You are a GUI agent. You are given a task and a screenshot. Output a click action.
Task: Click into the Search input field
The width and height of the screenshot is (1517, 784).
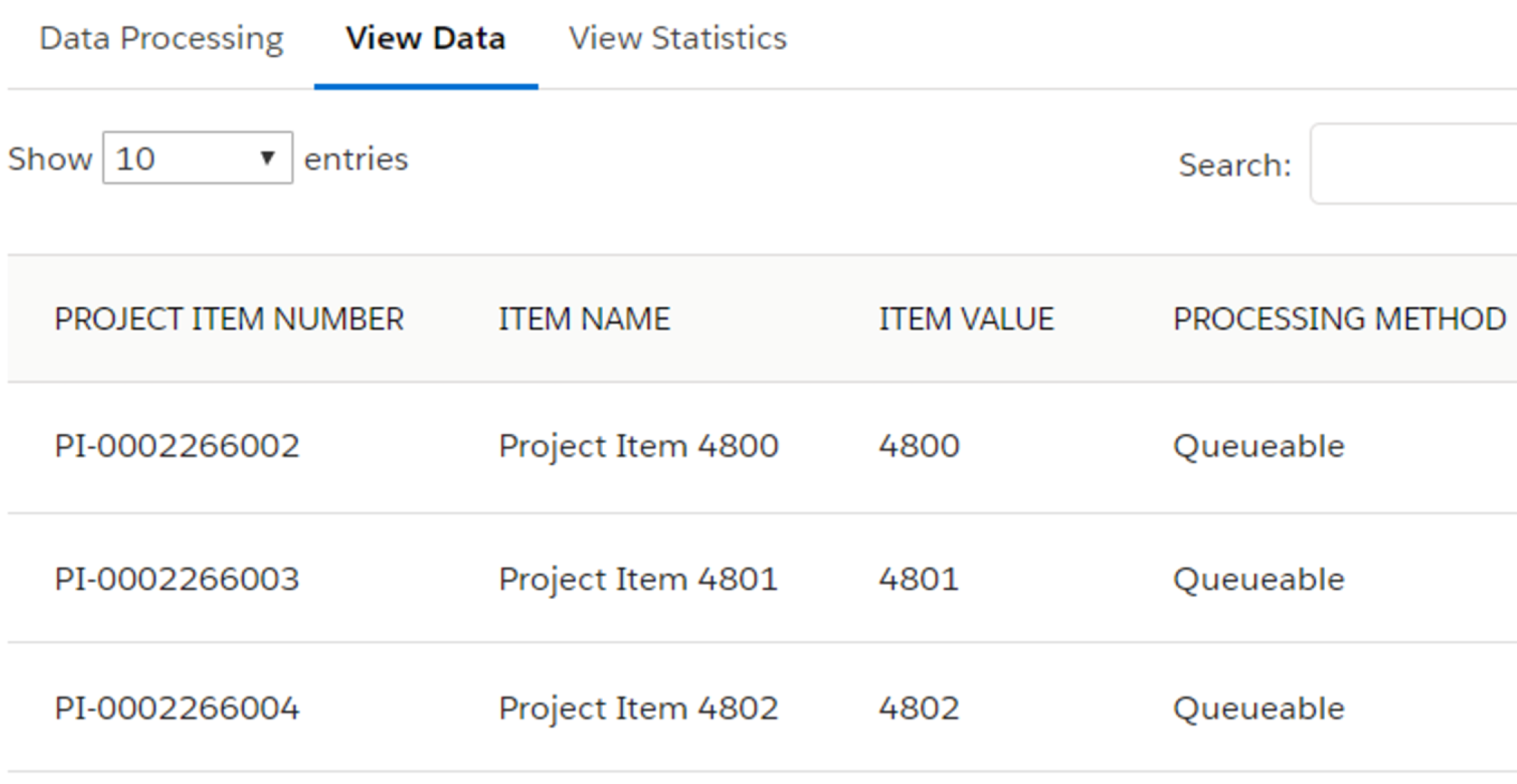point(1413,164)
